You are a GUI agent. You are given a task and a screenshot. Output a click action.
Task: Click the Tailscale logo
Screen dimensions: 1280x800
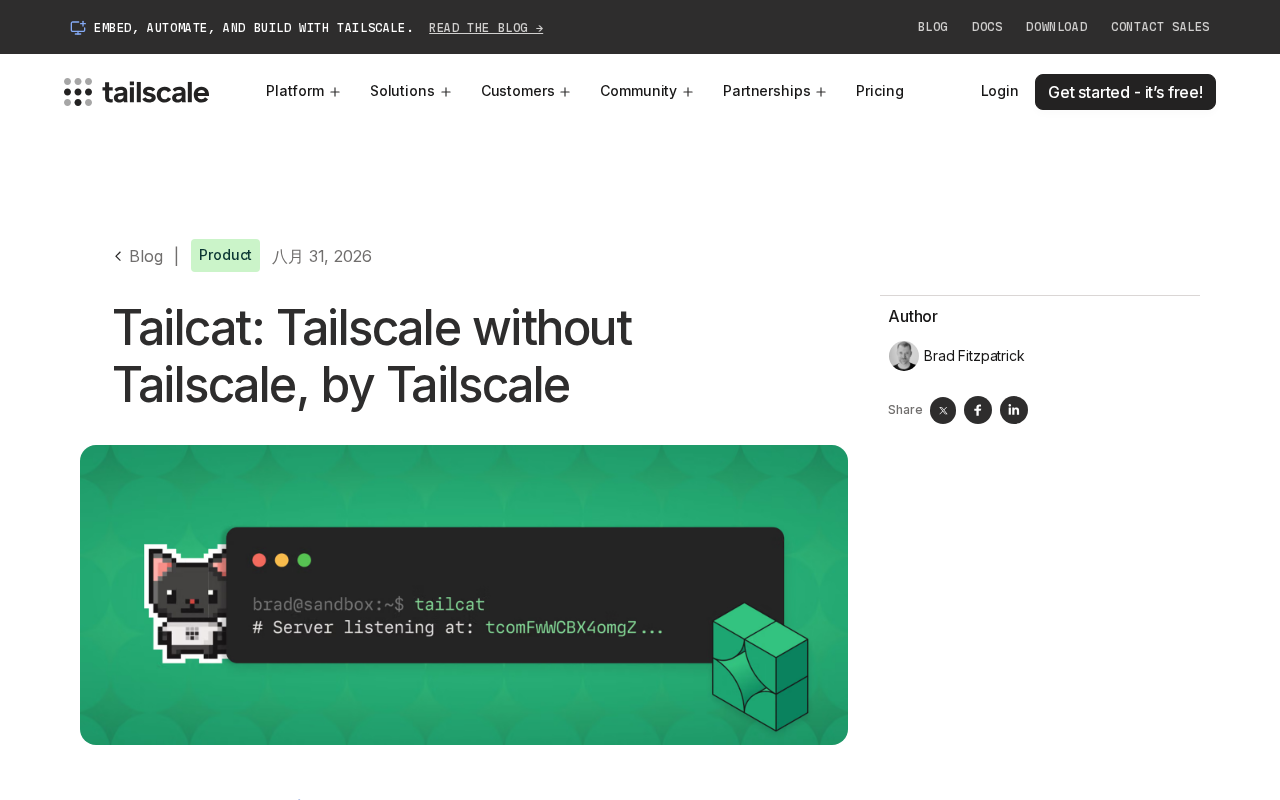(x=136, y=92)
